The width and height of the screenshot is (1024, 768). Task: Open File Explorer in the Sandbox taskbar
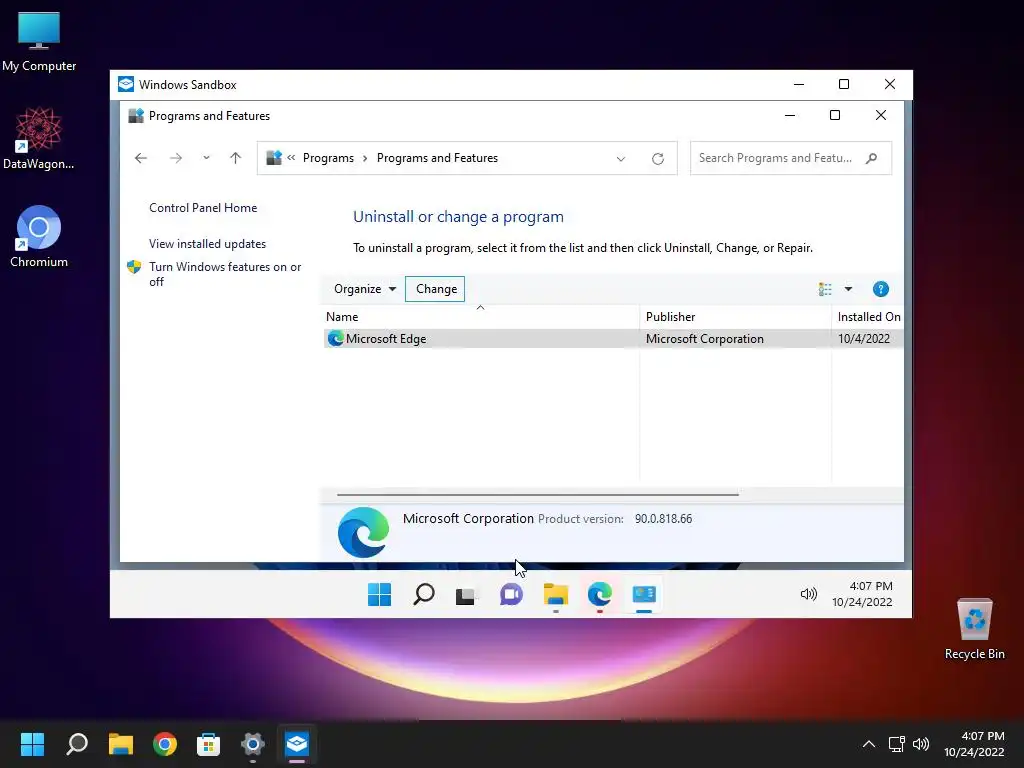coord(556,594)
